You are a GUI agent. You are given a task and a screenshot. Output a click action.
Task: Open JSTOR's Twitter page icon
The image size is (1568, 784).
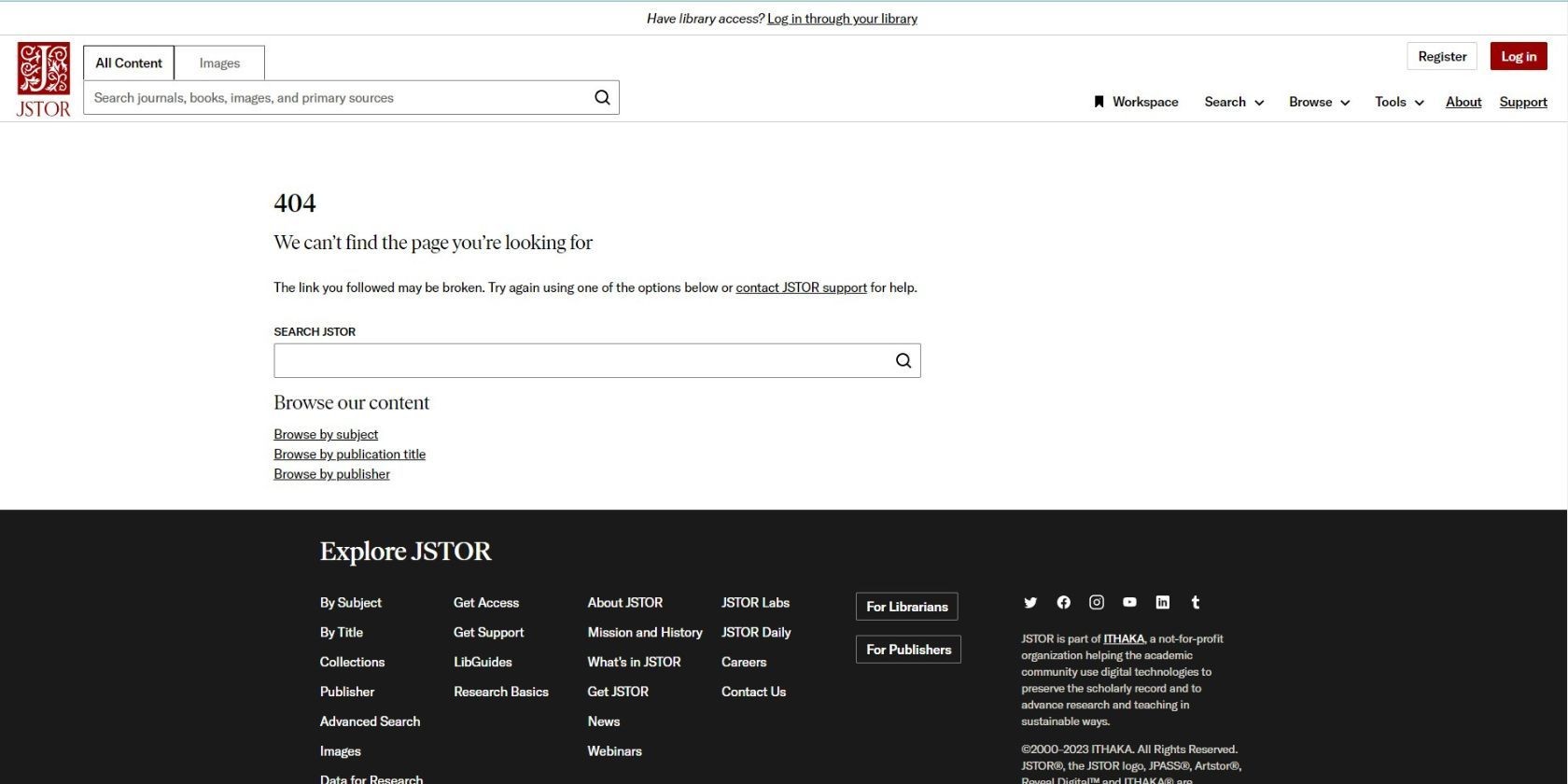click(x=1030, y=602)
